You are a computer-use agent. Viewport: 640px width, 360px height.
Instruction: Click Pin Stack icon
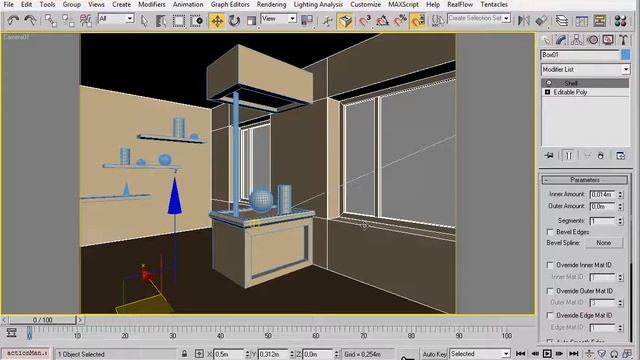[x=549, y=156]
